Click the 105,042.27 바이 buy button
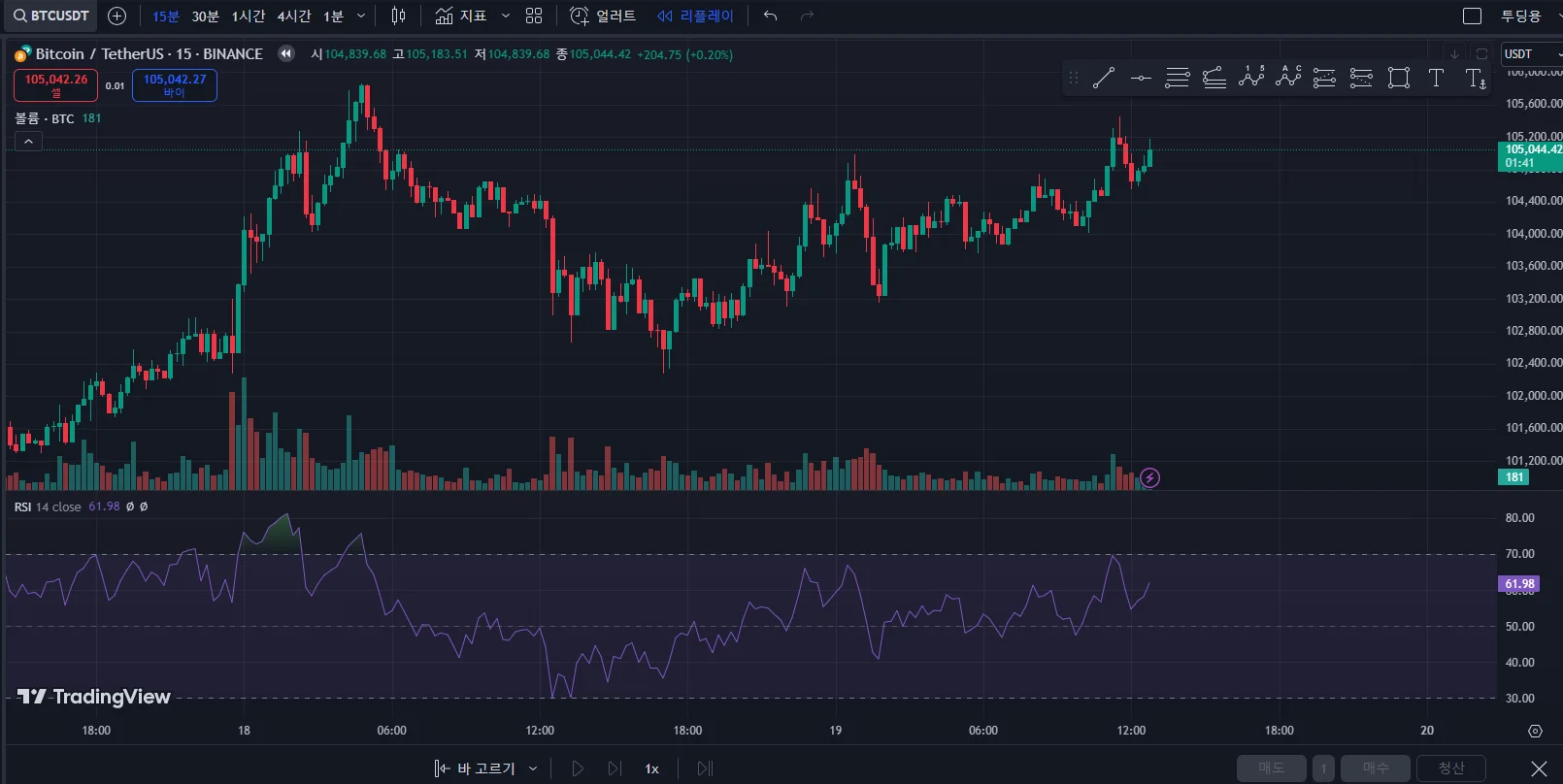Image resolution: width=1563 pixels, height=784 pixels. [175, 85]
